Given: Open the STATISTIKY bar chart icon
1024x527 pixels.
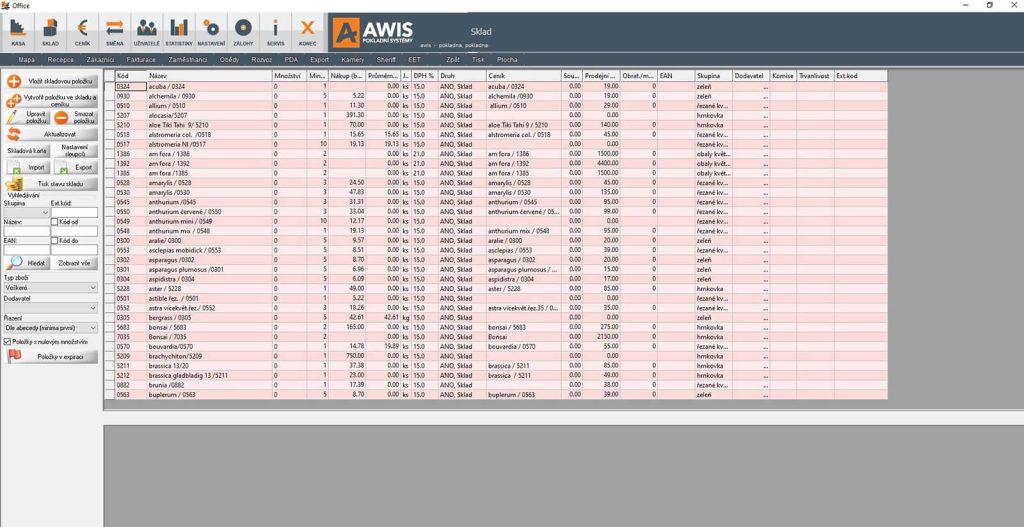Looking at the screenshot, I should pos(179,31).
